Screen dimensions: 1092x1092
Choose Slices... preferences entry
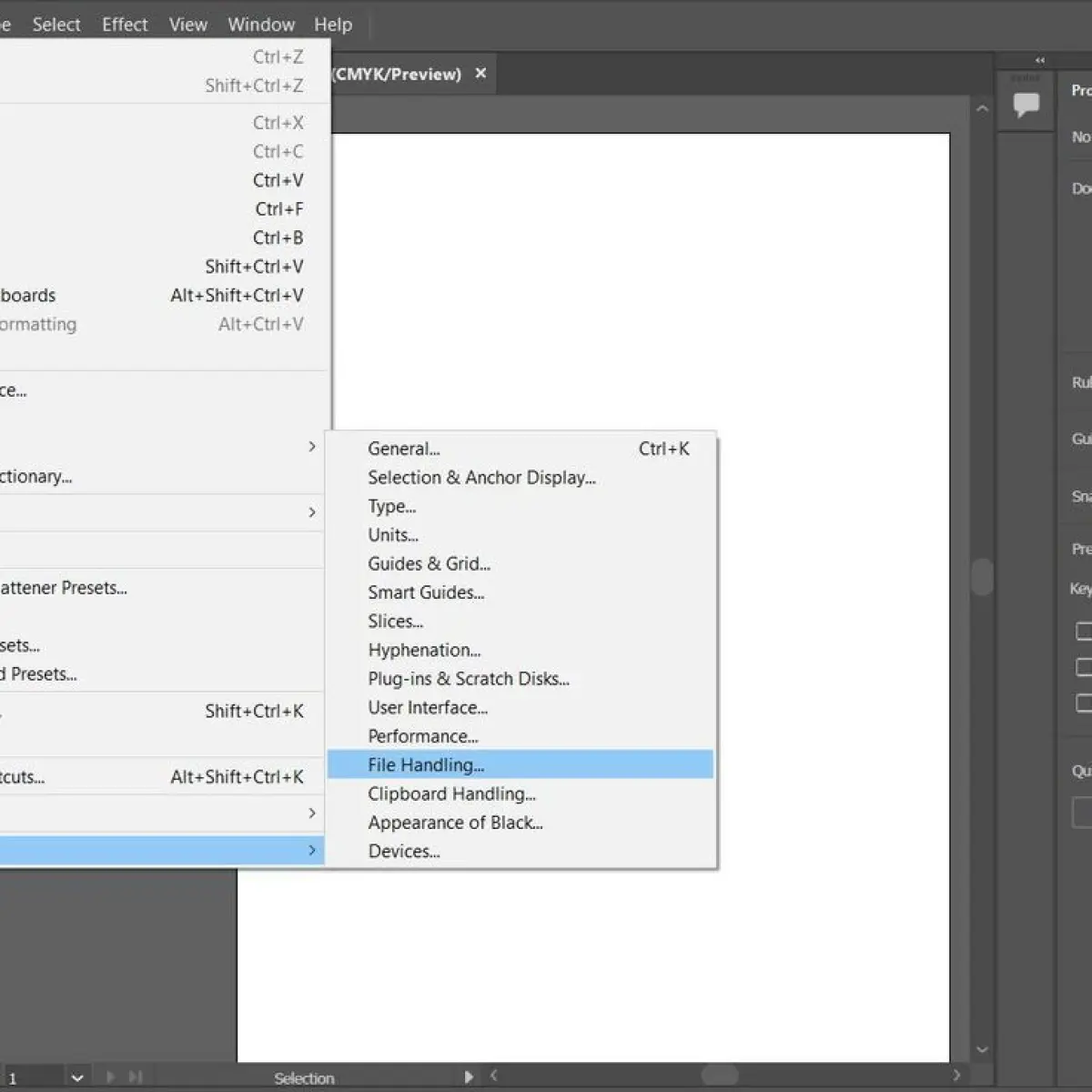tap(521, 622)
